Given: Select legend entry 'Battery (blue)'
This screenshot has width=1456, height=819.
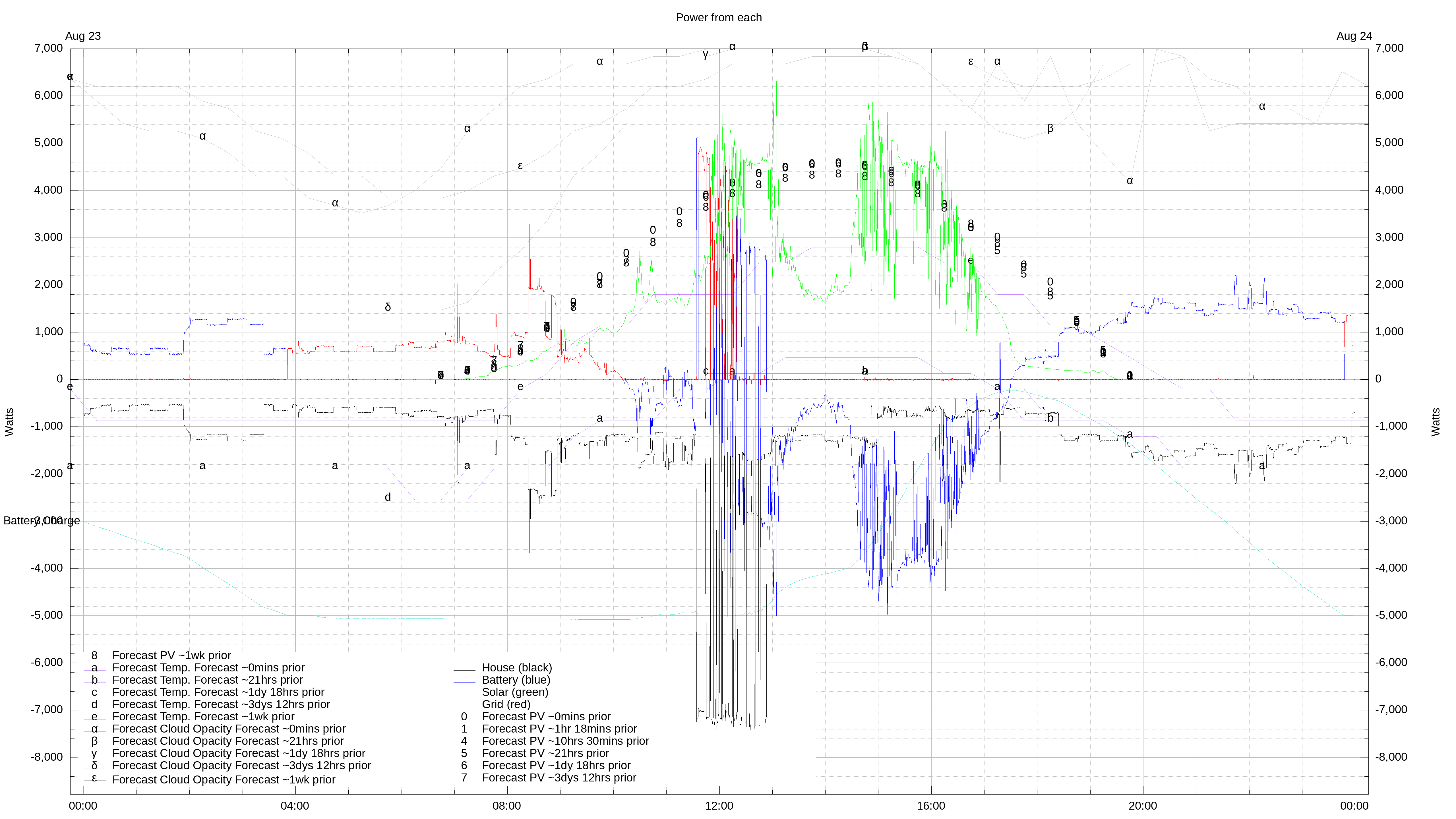Looking at the screenshot, I should coord(516,680).
